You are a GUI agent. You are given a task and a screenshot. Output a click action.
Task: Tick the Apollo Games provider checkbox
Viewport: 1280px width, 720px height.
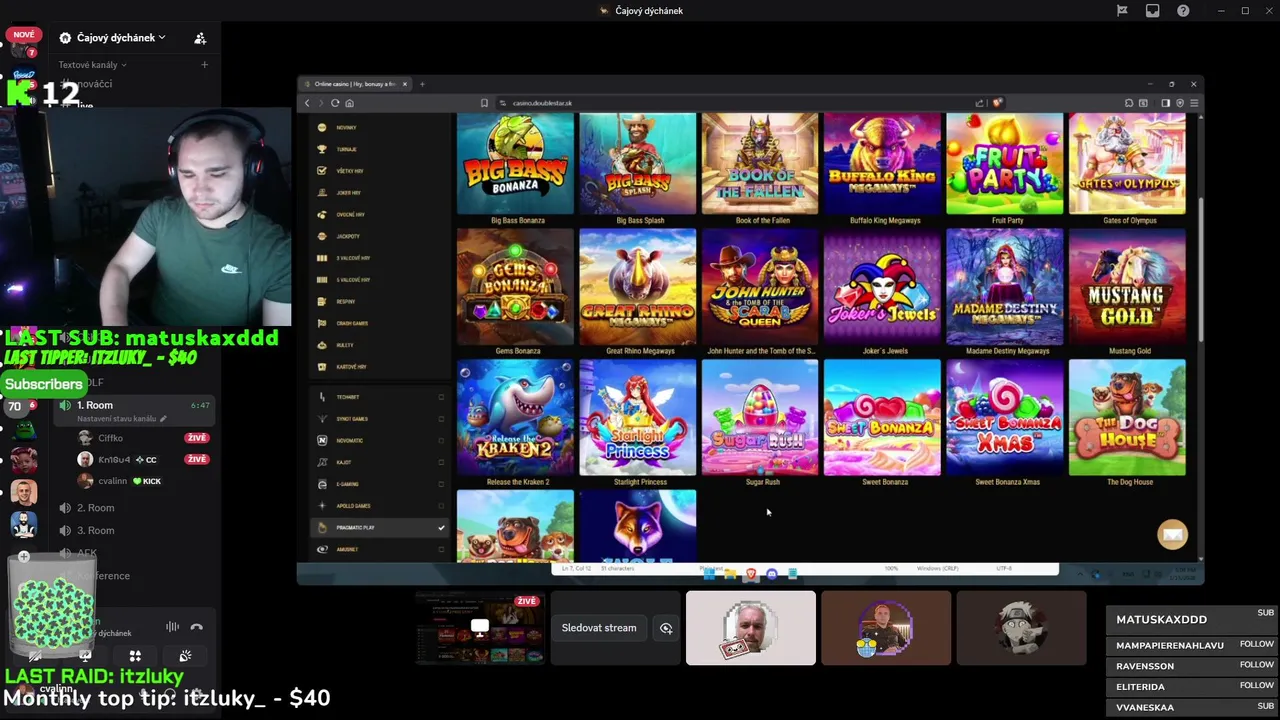441,506
